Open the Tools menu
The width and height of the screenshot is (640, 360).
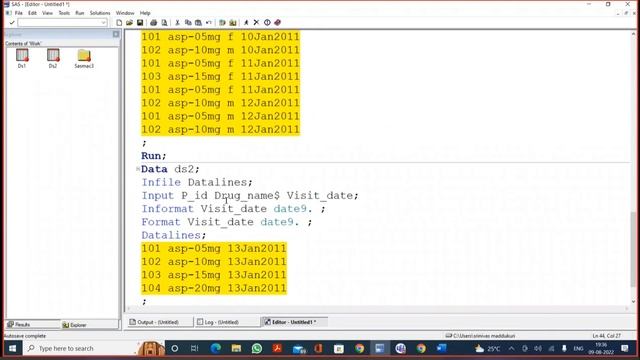tap(64, 13)
